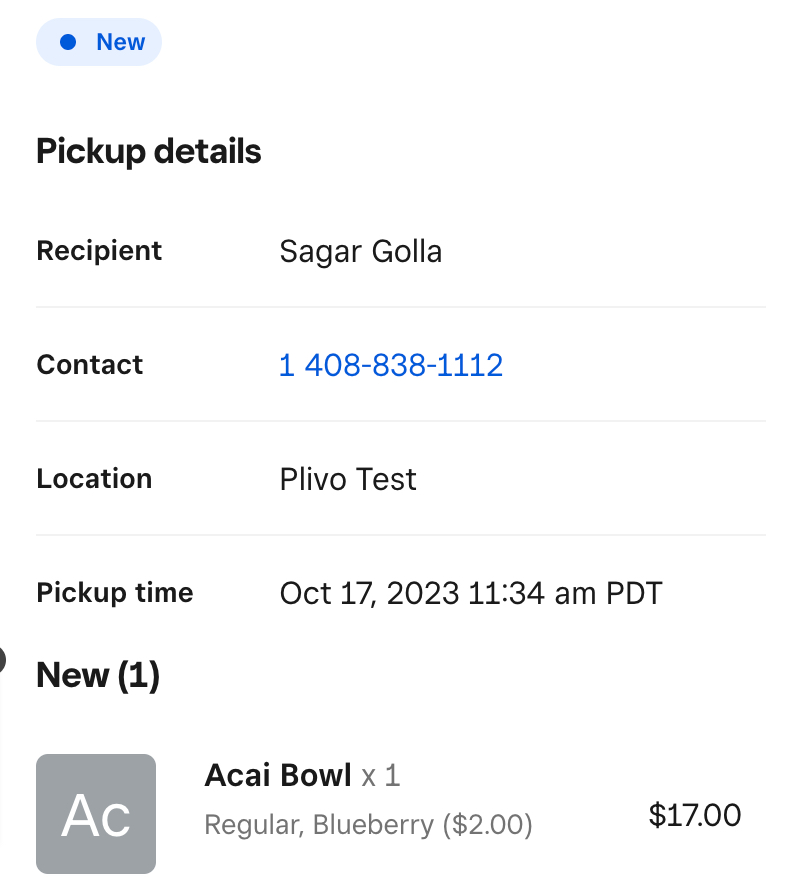Viewport: 800px width, 894px height.
Task: Click the Recipient field label
Action: tap(99, 250)
